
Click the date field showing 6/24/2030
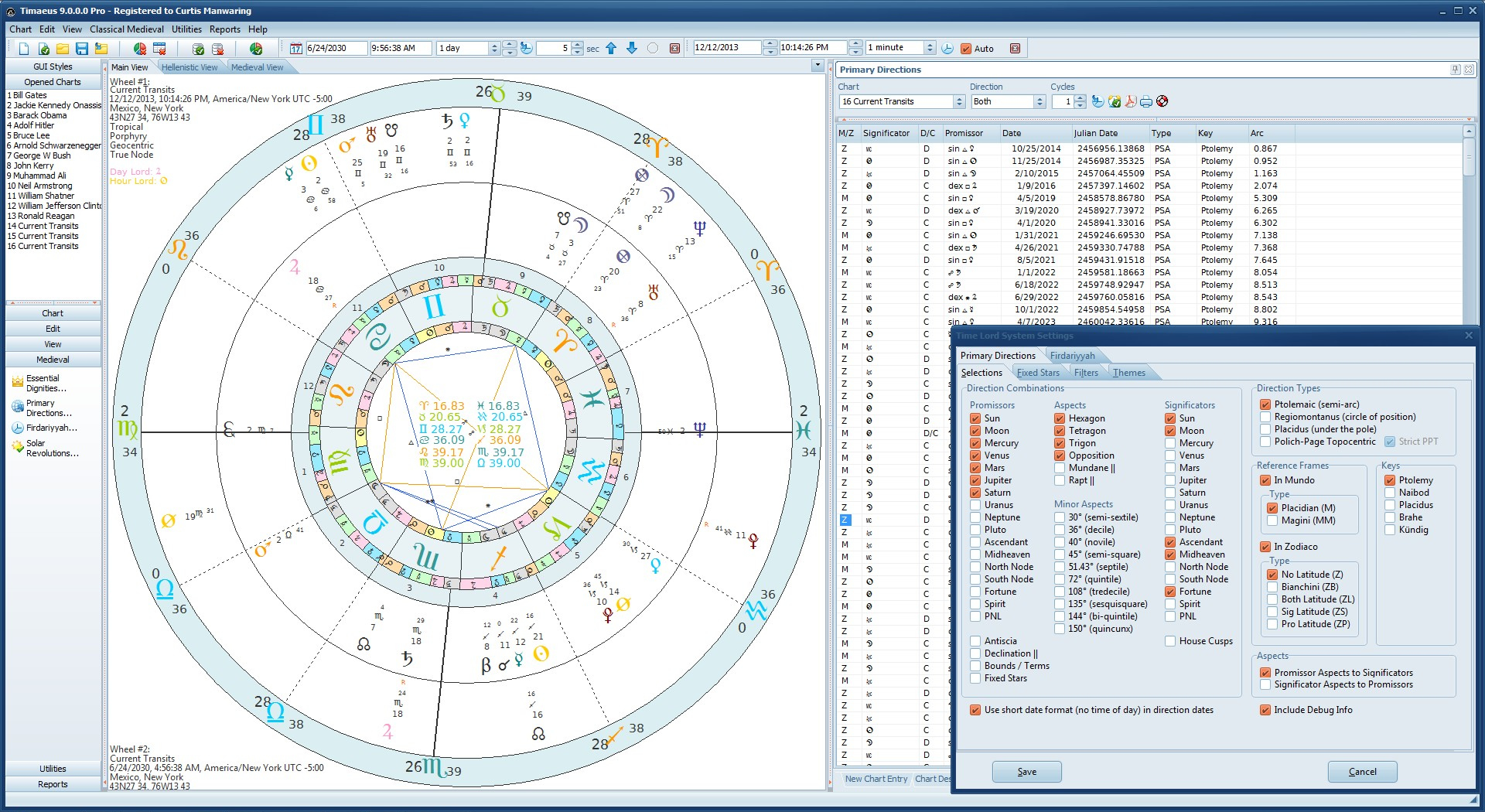336,48
